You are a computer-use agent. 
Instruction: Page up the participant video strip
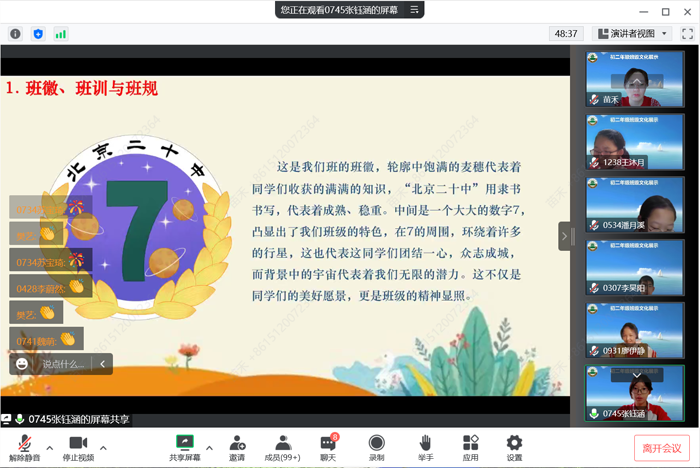[637, 81]
